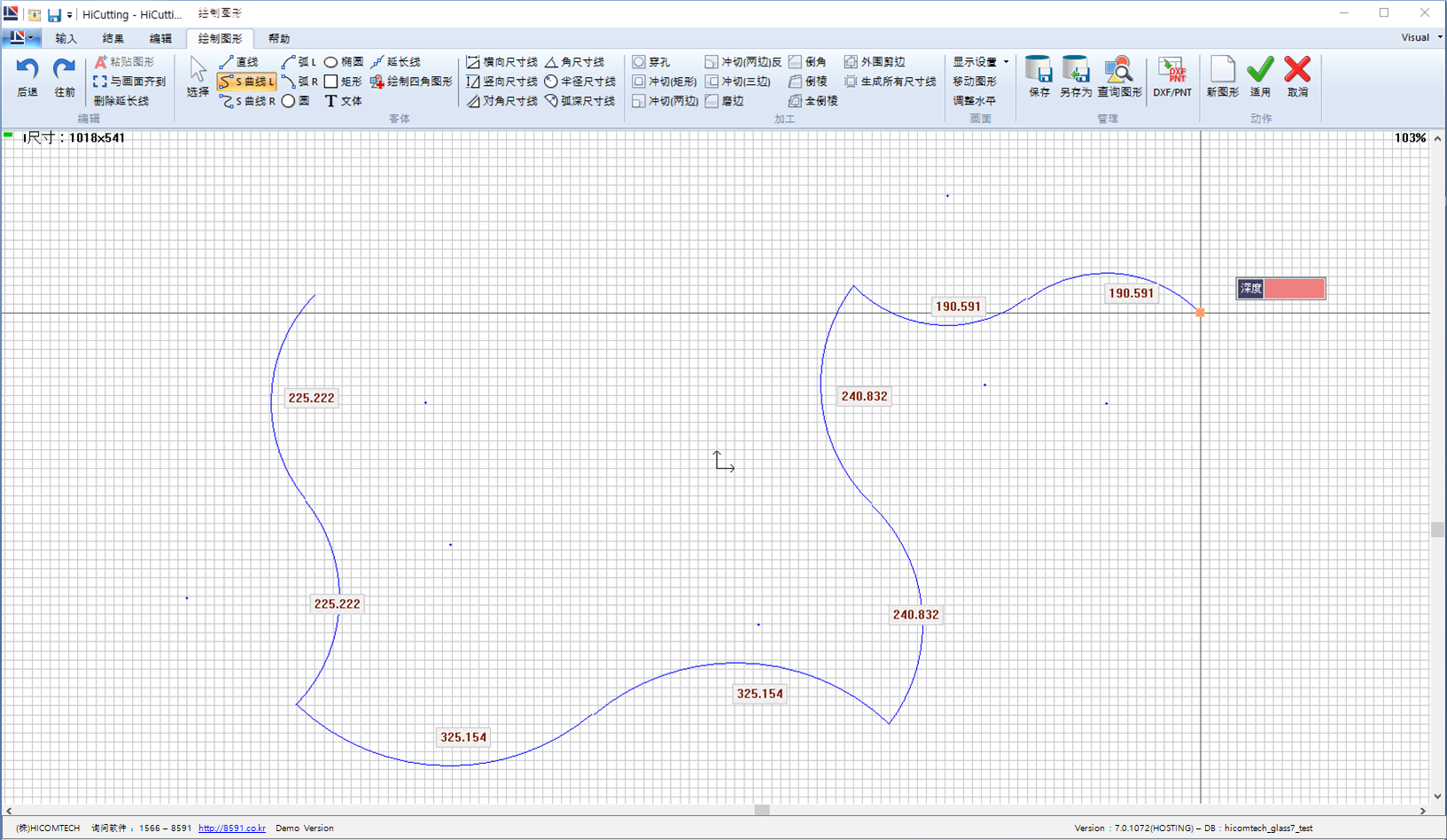Open the 8591.co.kr link
Viewport: 1447px width, 840px height.
click(x=231, y=828)
